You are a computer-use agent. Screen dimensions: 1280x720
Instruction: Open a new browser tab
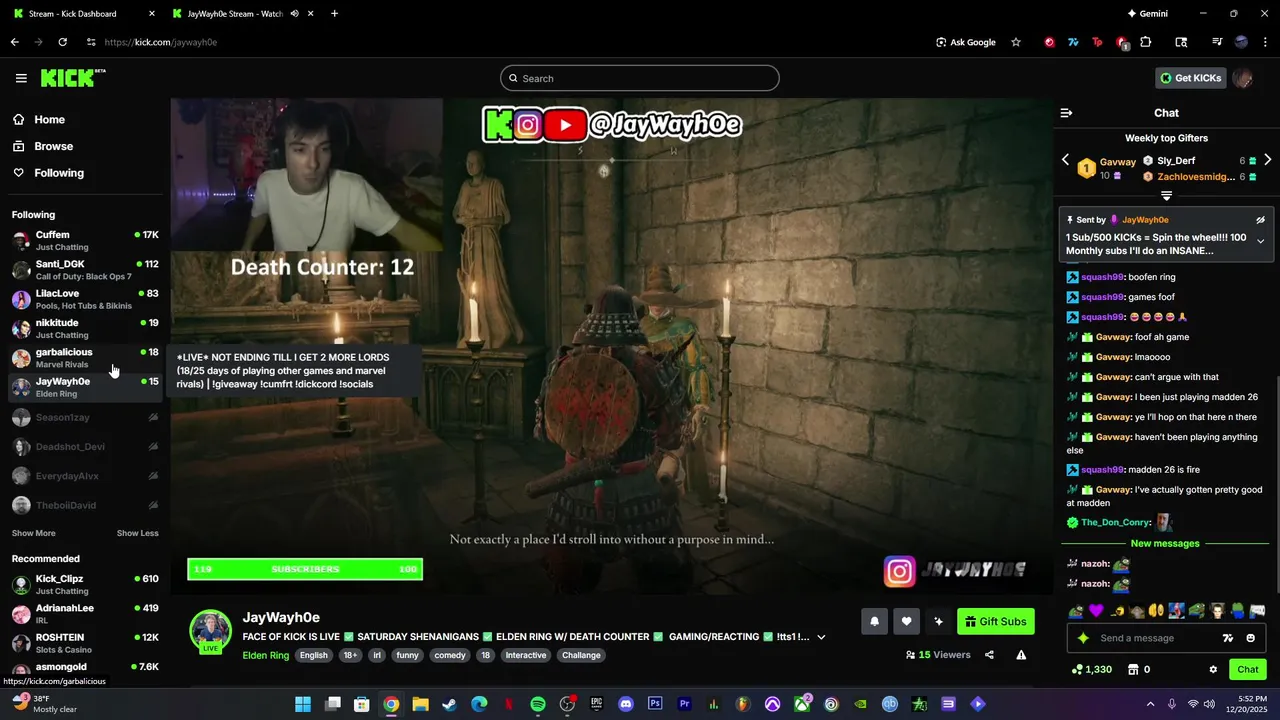[x=334, y=14]
